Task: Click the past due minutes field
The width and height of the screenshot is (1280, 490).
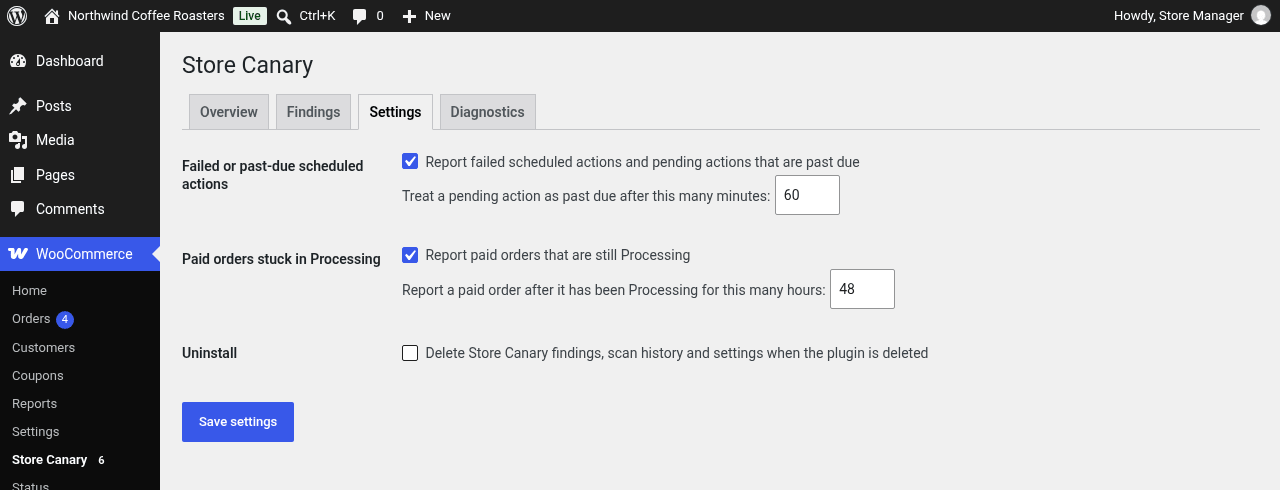Action: [807, 195]
